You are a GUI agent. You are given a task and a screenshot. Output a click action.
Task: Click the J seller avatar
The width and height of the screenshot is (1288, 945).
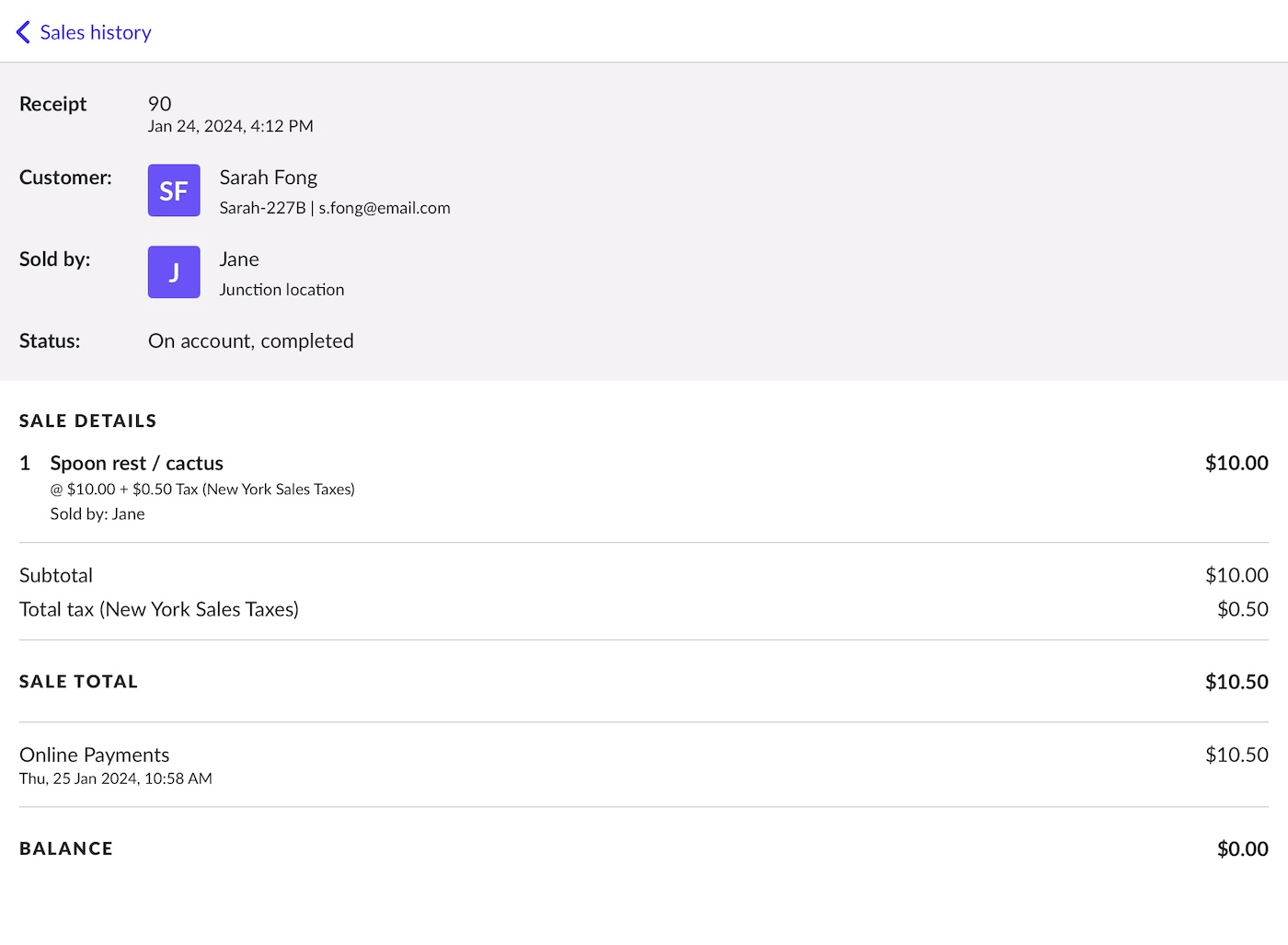(174, 272)
